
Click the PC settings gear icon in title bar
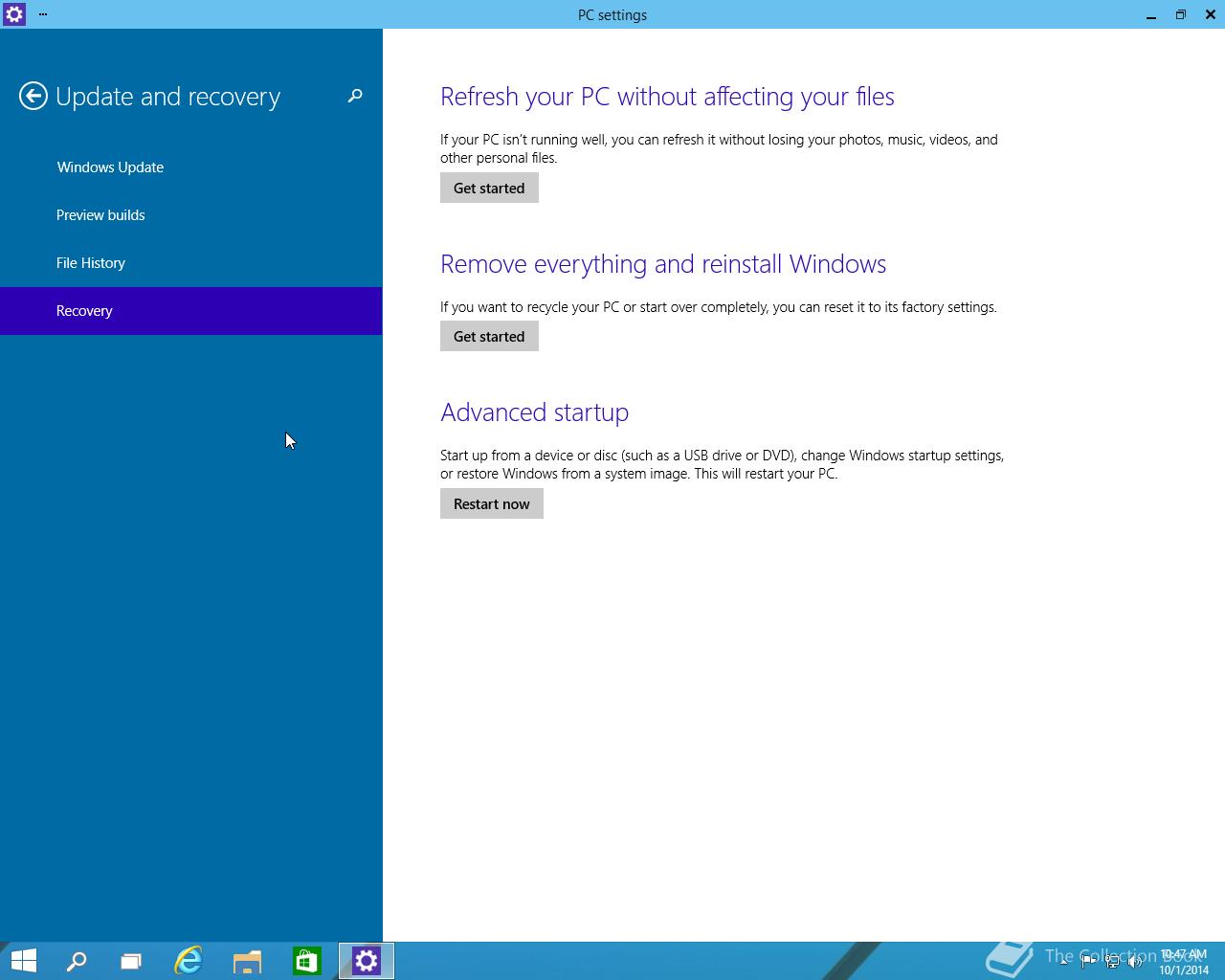pyautogui.click(x=14, y=14)
